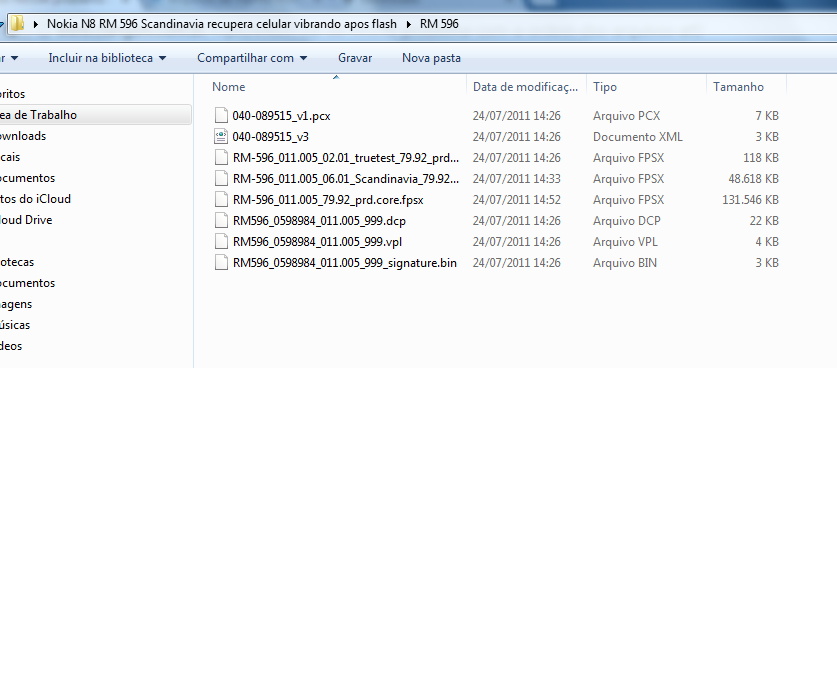
Task: Click name RM596_0598984_011.005_999_signature.bin
Action: (345, 263)
